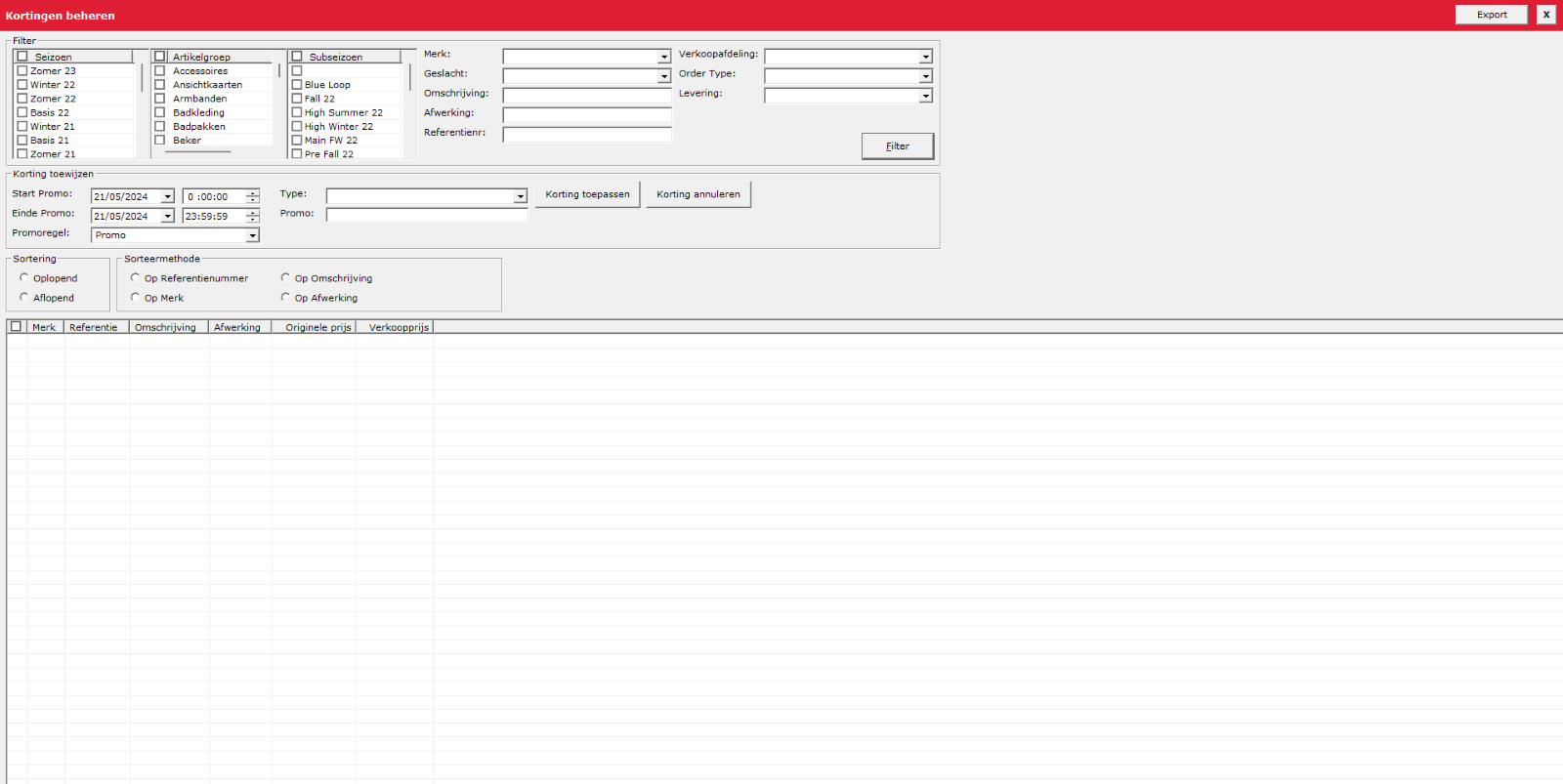Click the Seizoen list scrollbar thumb

(x=142, y=77)
